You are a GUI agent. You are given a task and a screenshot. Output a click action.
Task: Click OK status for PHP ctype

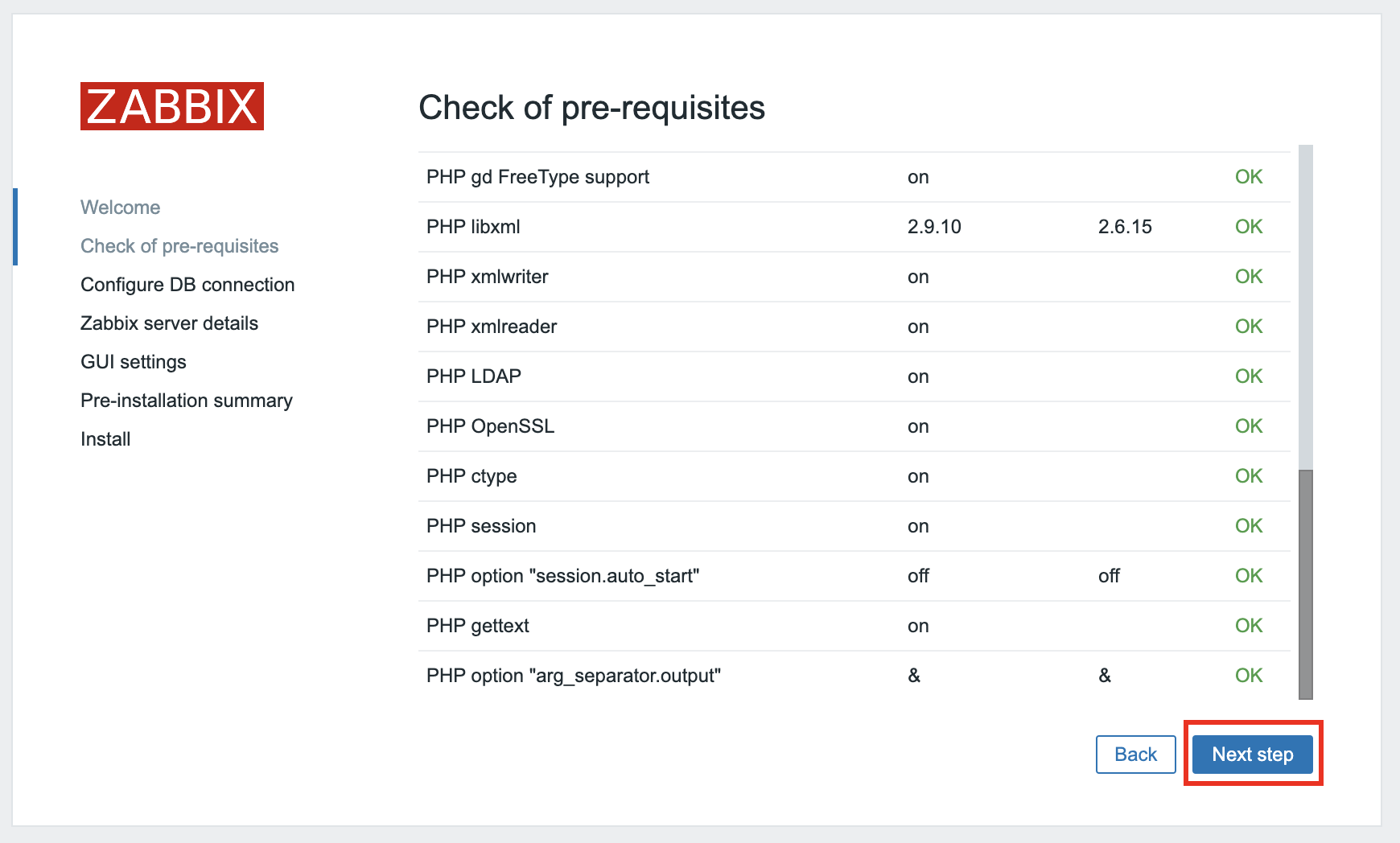point(1249,476)
